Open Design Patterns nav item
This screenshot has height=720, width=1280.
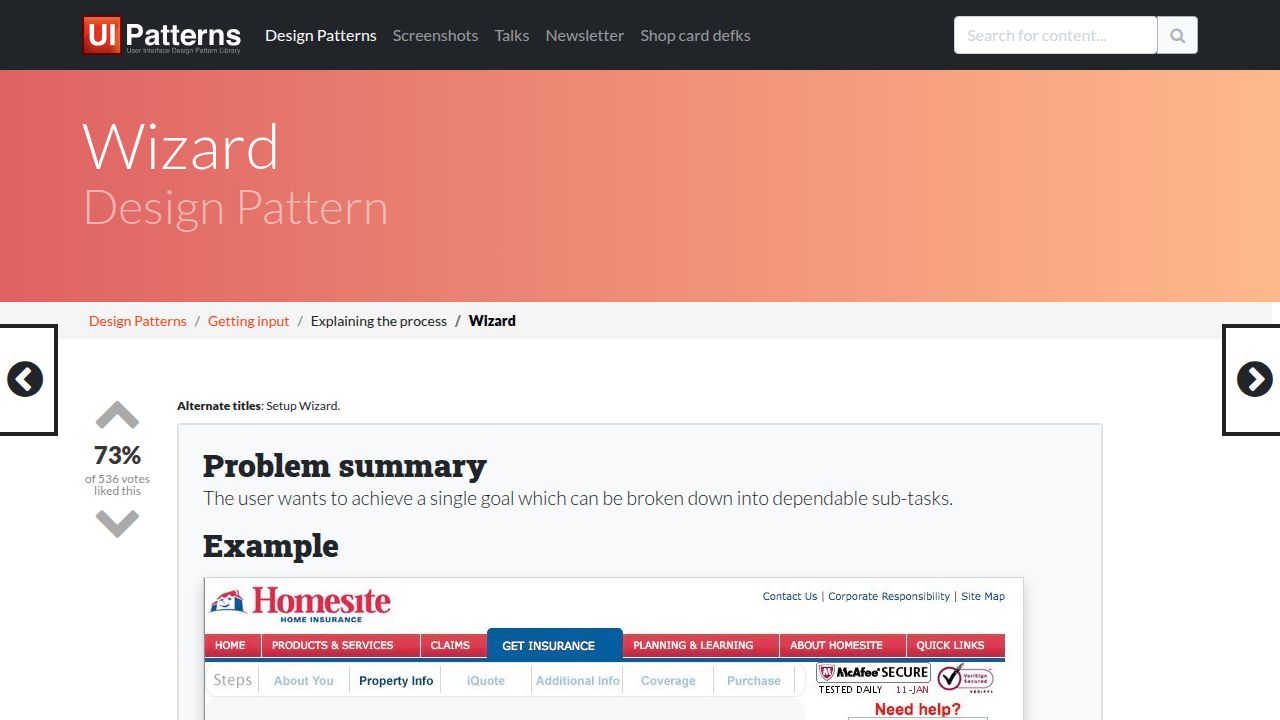point(321,35)
